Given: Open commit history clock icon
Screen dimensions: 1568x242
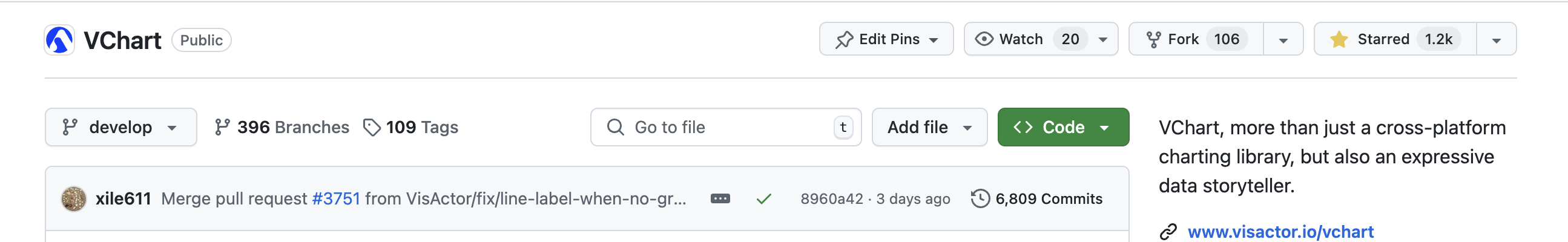Looking at the screenshot, I should (980, 199).
